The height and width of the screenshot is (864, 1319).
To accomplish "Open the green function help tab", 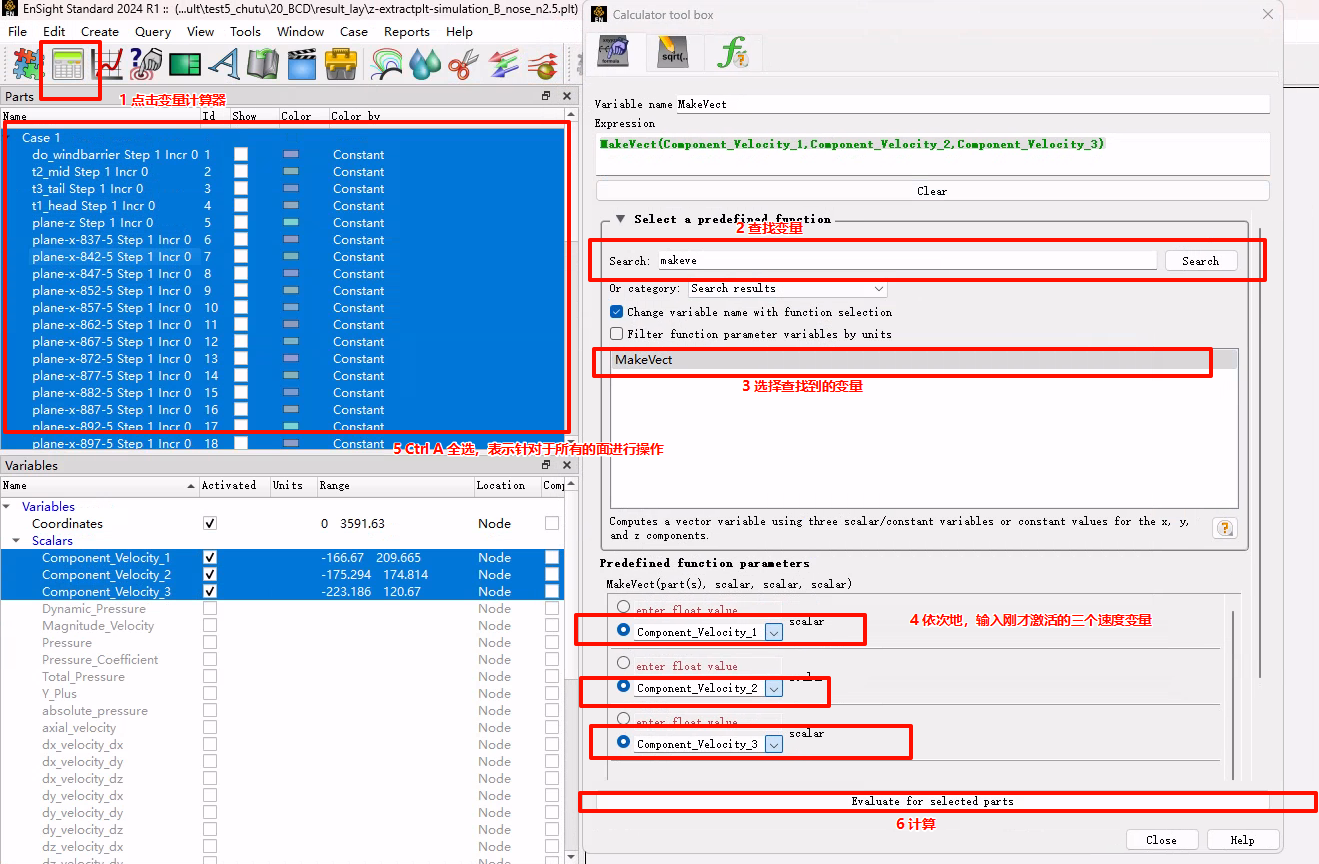I will tap(732, 52).
